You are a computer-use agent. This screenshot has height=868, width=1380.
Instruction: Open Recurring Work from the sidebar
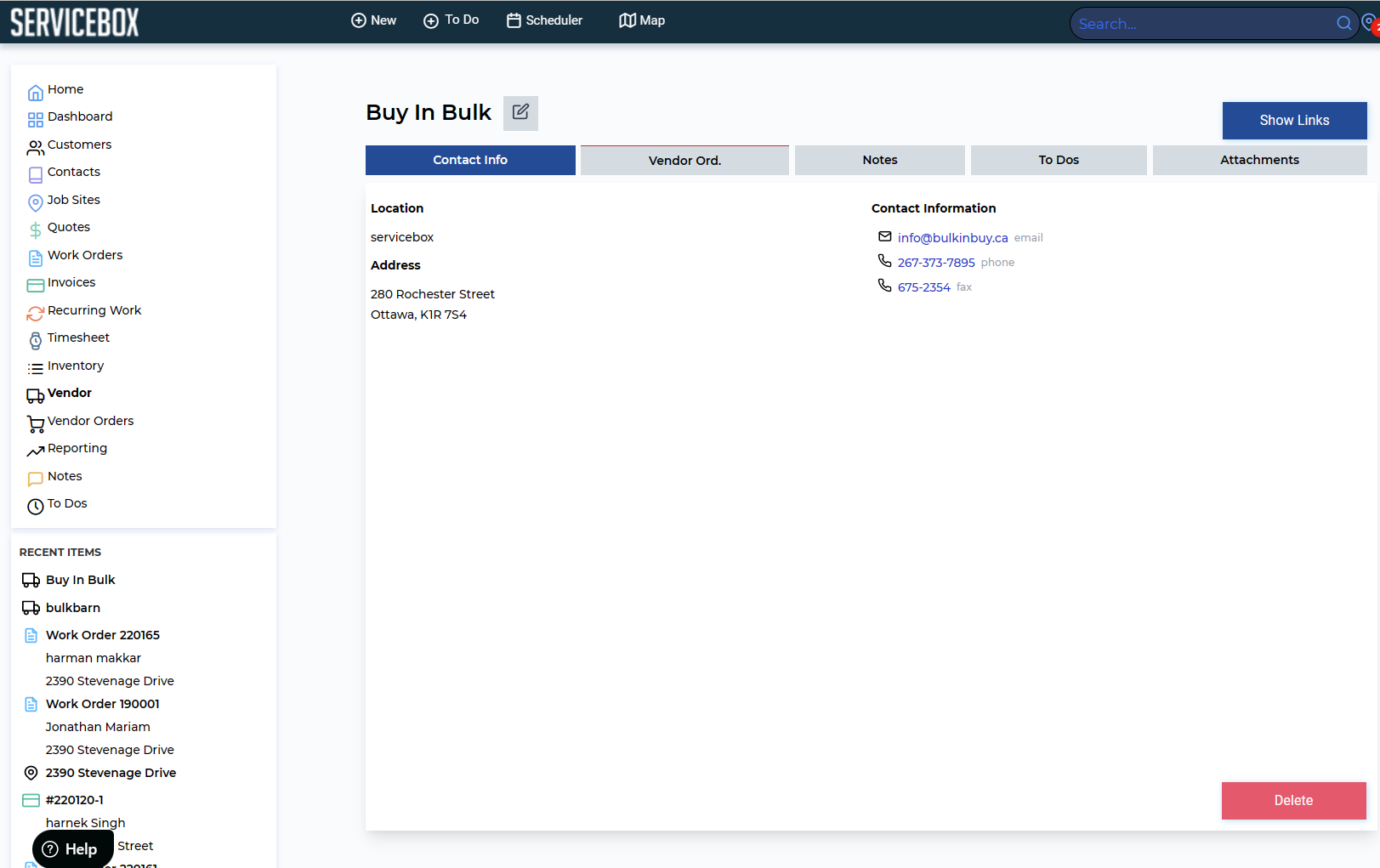click(x=94, y=310)
